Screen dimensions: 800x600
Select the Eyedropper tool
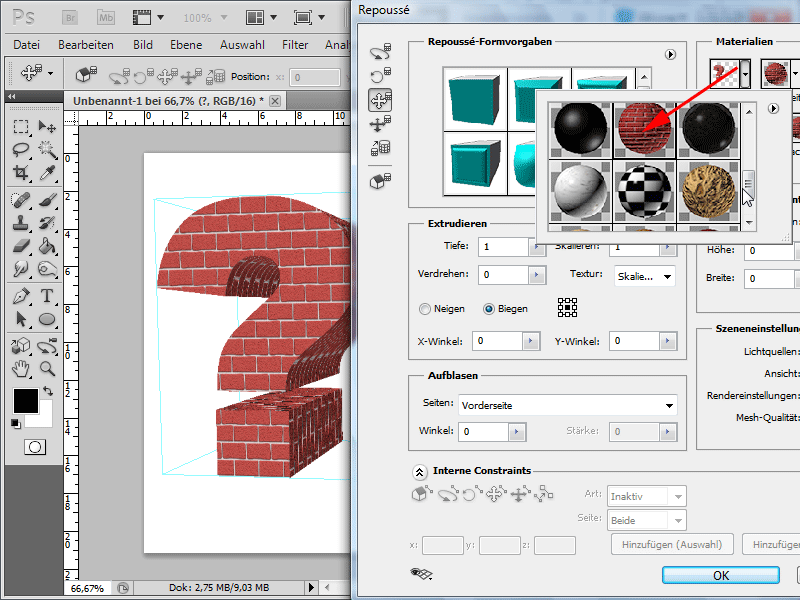[47, 173]
